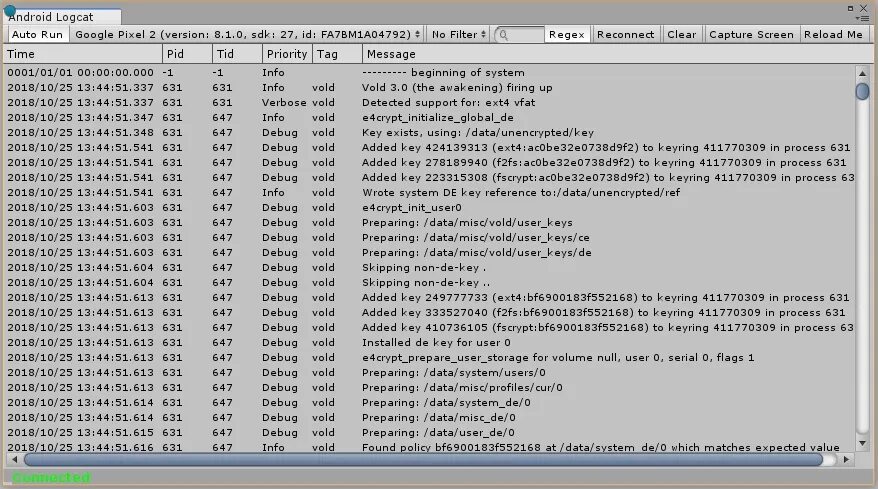Select 'Preparing: /data/misc/vold/user_keys' row
The height and width of the screenshot is (489, 878).
[430, 223]
